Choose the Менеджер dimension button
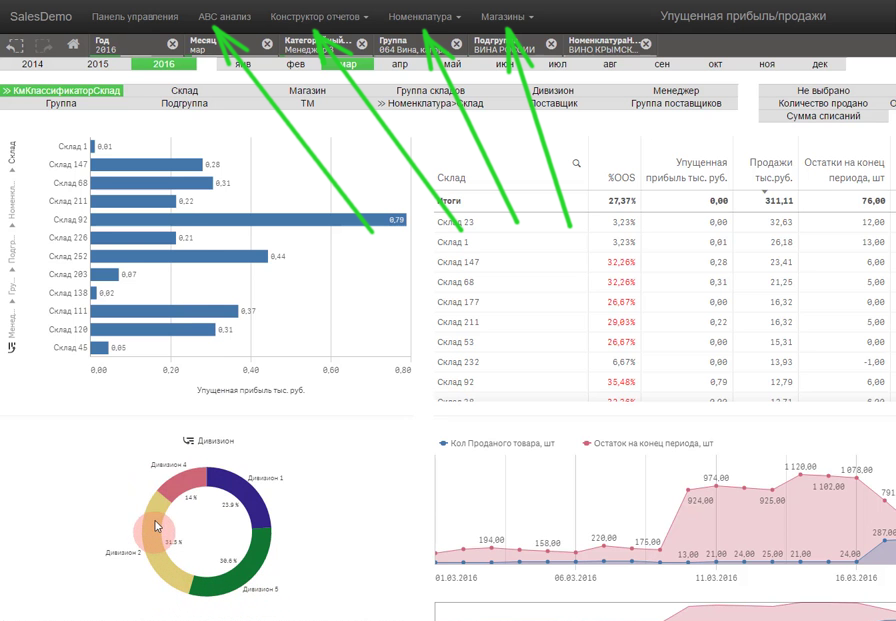Image resolution: width=896 pixels, height=621 pixels. (x=676, y=90)
